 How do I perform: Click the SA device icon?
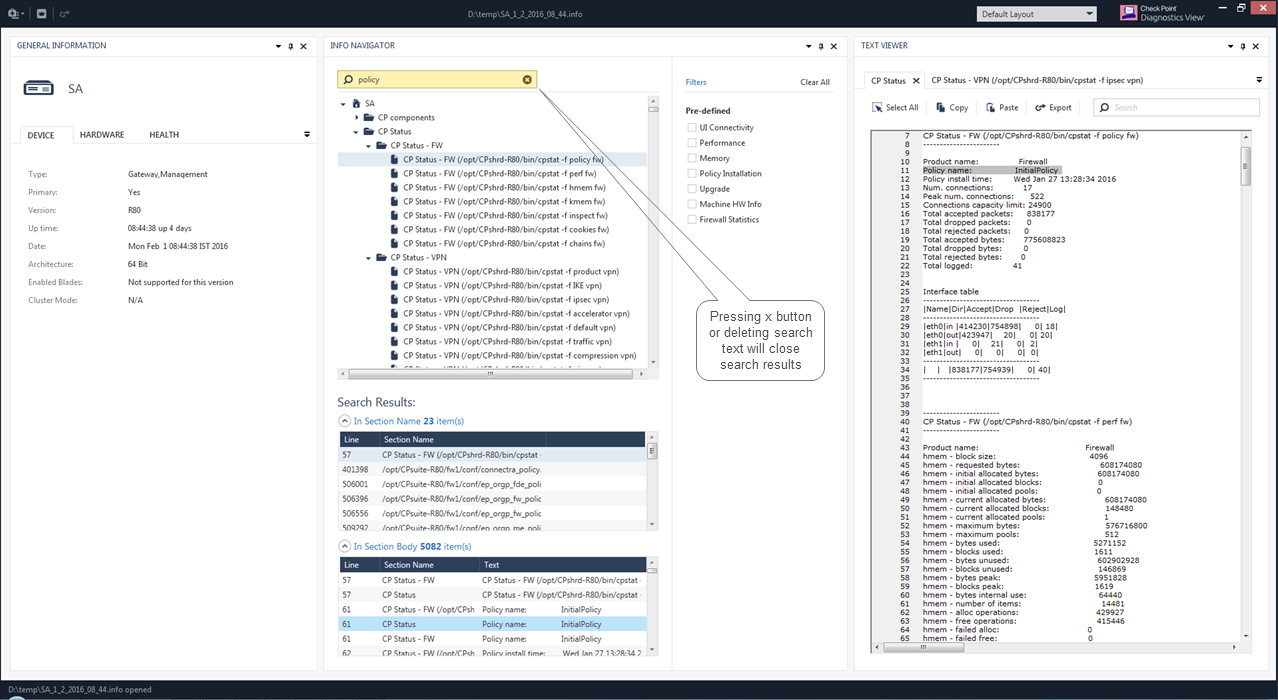38,89
